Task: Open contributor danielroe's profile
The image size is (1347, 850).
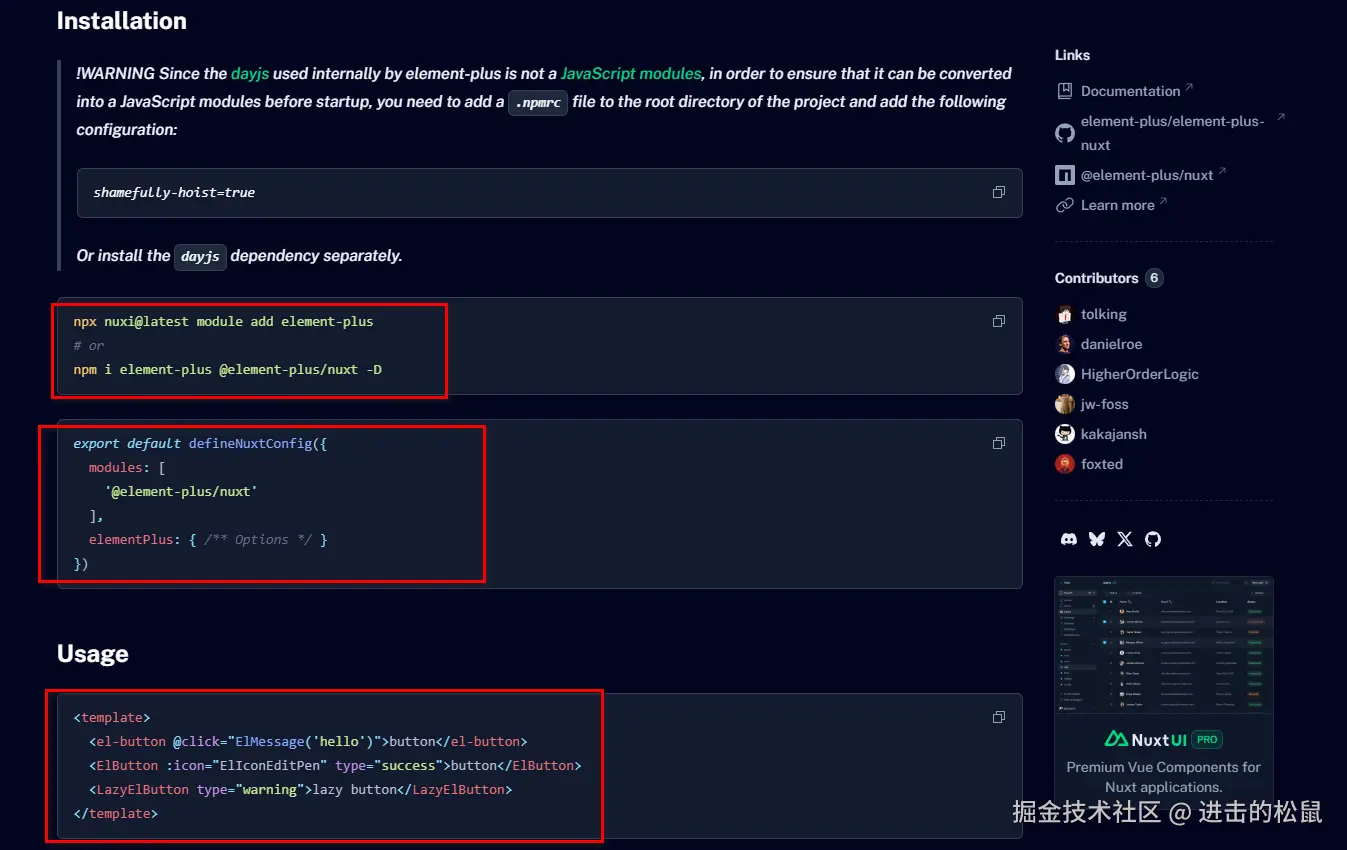Action: click(x=1111, y=344)
